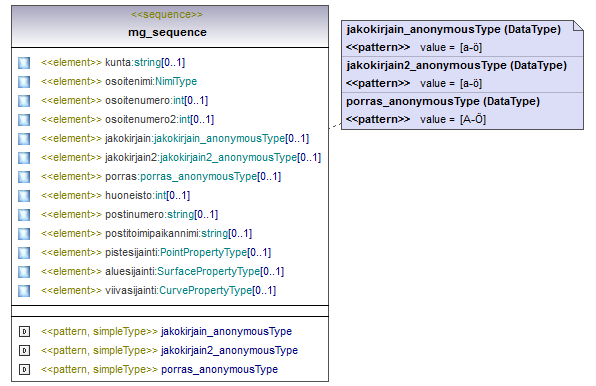596x386 pixels.
Task: Select the mg_sequence class title
Action: [167, 32]
